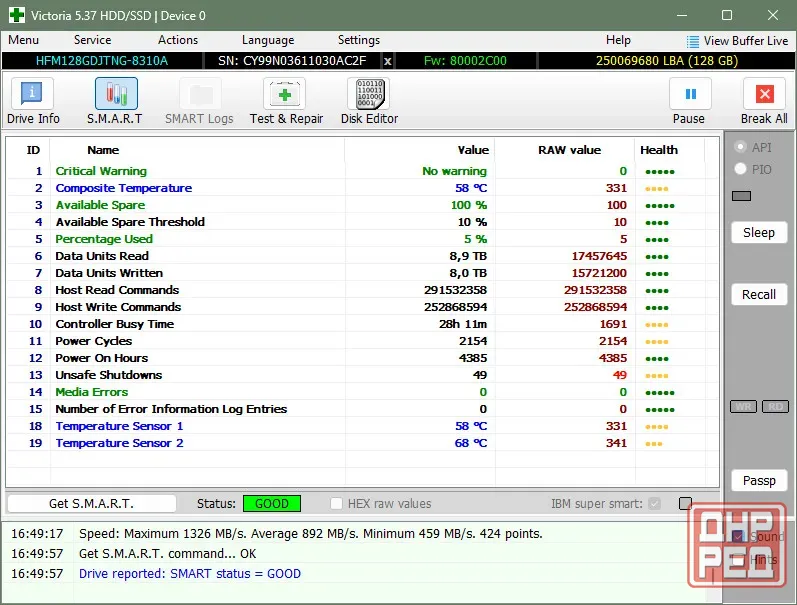Toggle the Sound checkbox
This screenshot has height=605, width=797.
(x=738, y=536)
